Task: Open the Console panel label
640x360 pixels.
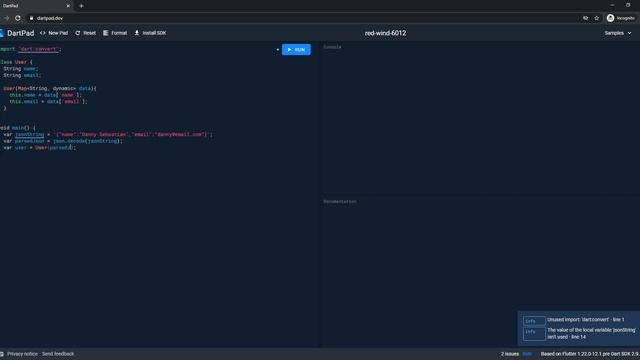Action: (x=332, y=47)
